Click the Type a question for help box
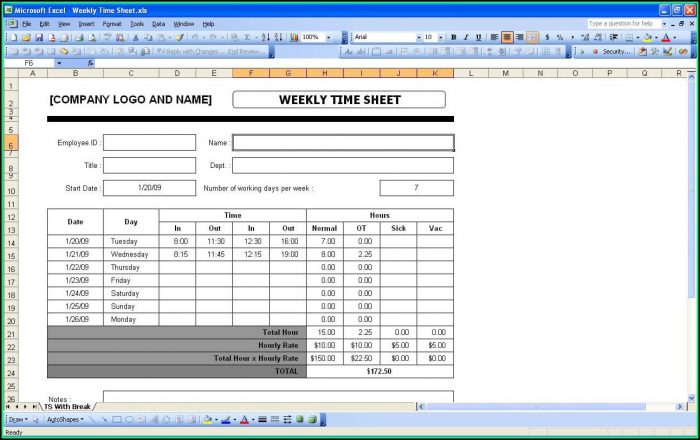The height and width of the screenshot is (440, 700). tap(624, 24)
